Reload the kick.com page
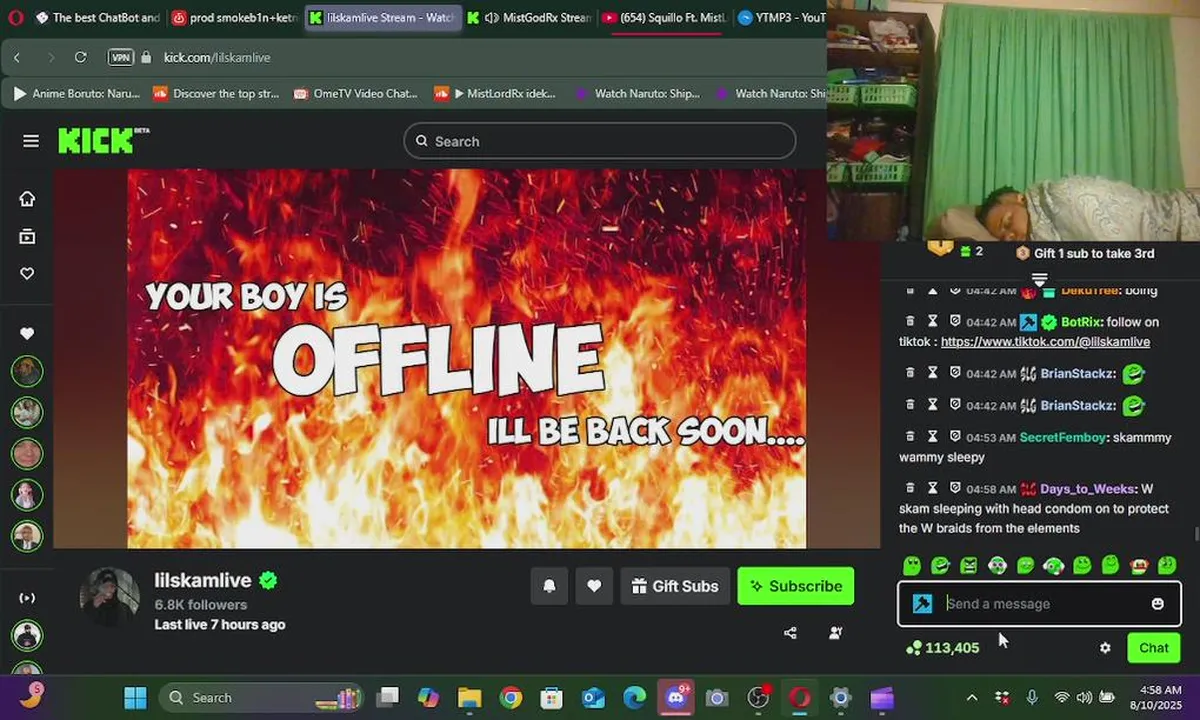 (80, 57)
